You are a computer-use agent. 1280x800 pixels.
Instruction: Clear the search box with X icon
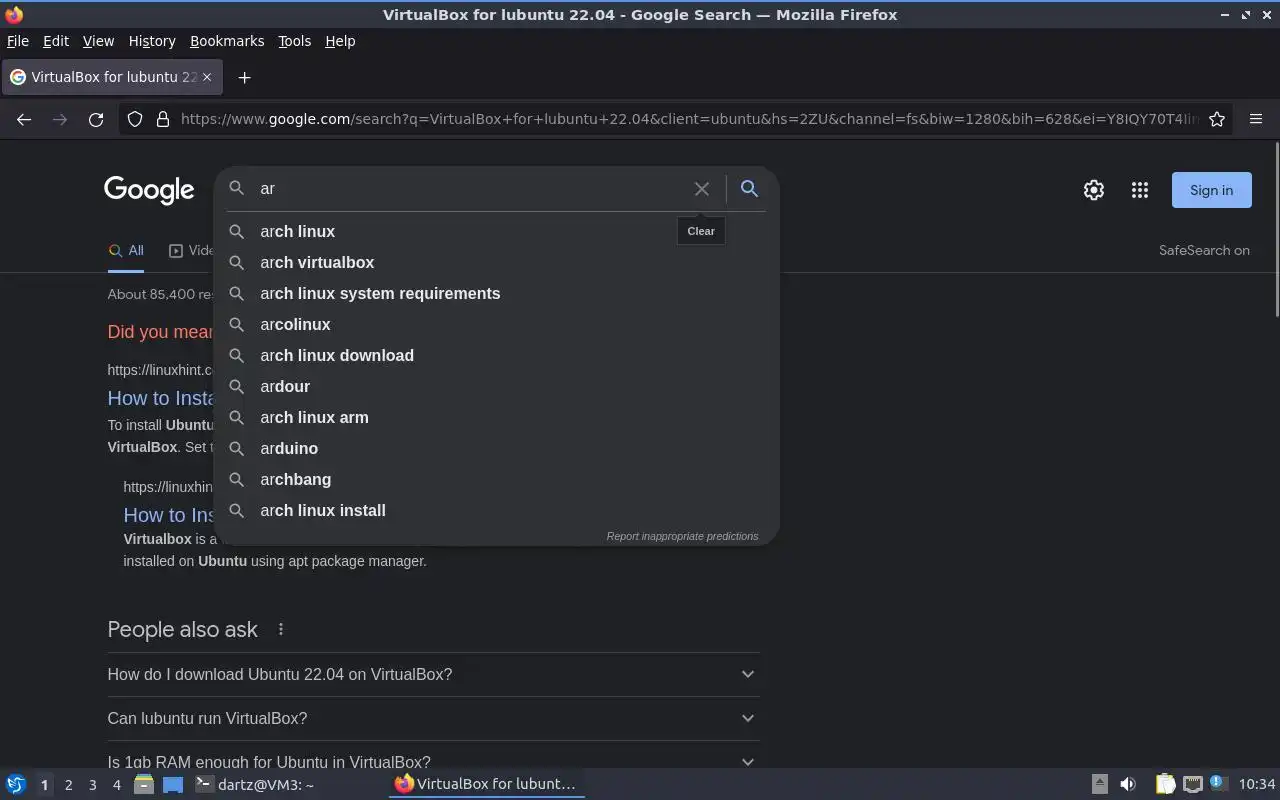tap(702, 189)
